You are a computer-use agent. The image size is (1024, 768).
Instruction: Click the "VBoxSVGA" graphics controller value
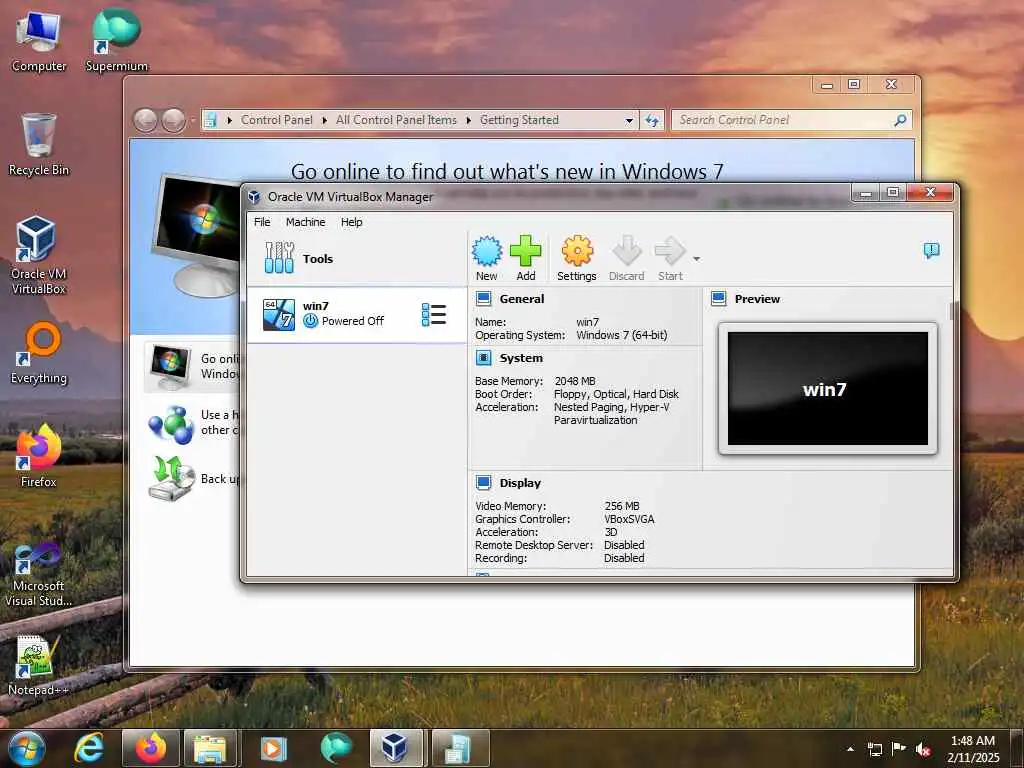[x=629, y=519]
